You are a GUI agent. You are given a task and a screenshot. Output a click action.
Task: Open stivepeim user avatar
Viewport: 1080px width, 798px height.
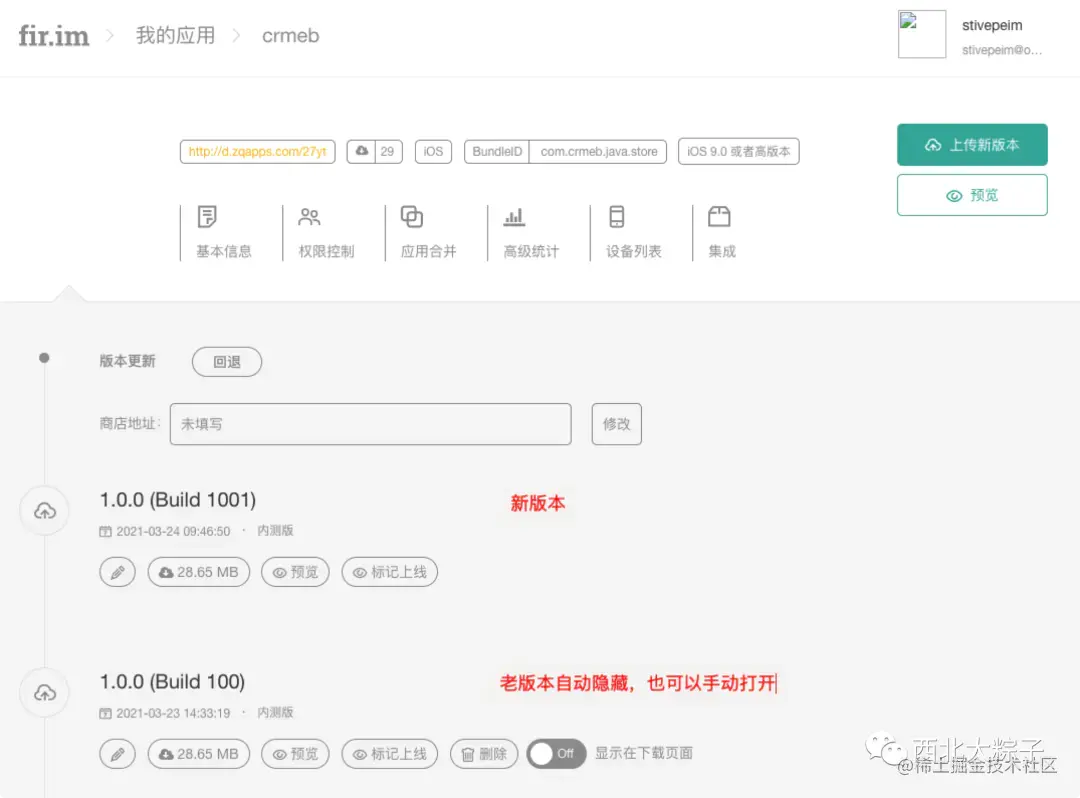coord(922,34)
